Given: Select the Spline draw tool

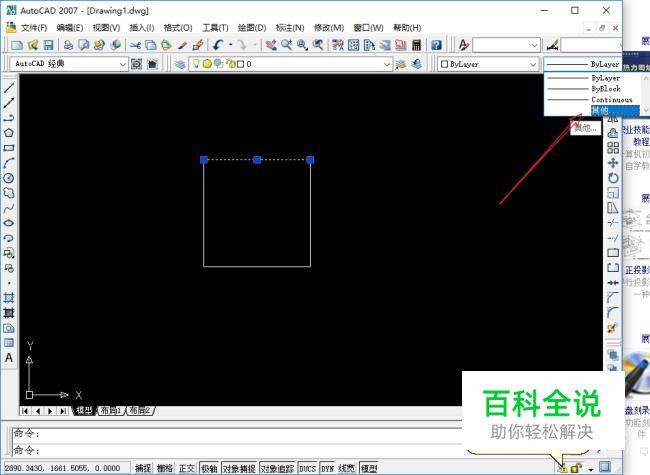Looking at the screenshot, I should [9, 208].
